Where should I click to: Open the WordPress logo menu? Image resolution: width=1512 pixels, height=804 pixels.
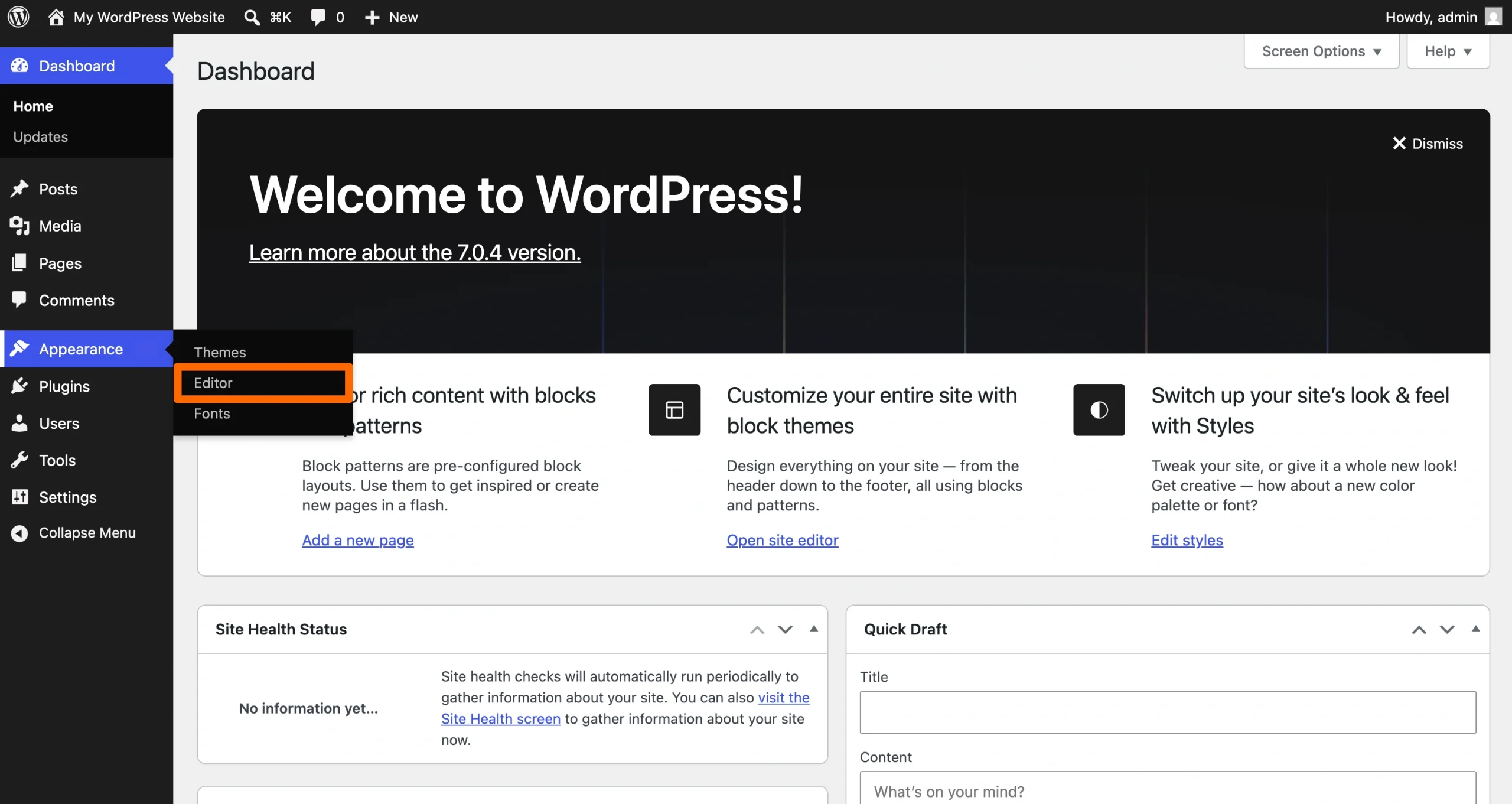(18, 17)
